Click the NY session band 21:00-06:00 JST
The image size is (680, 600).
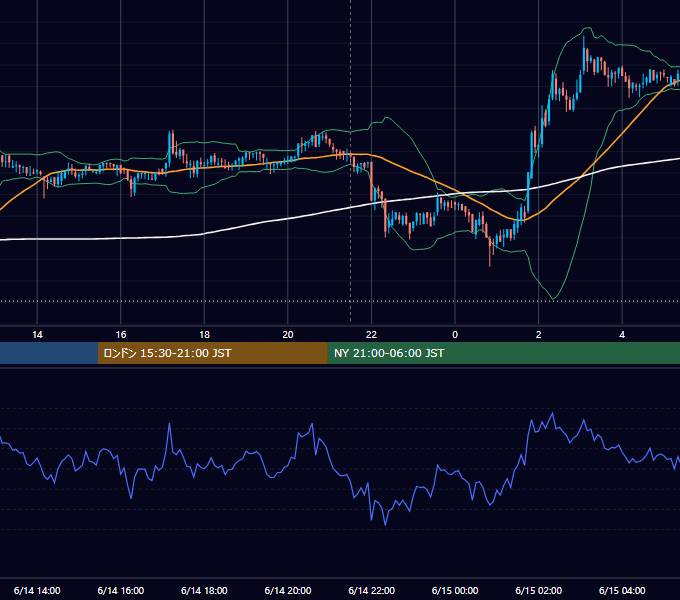tap(503, 353)
